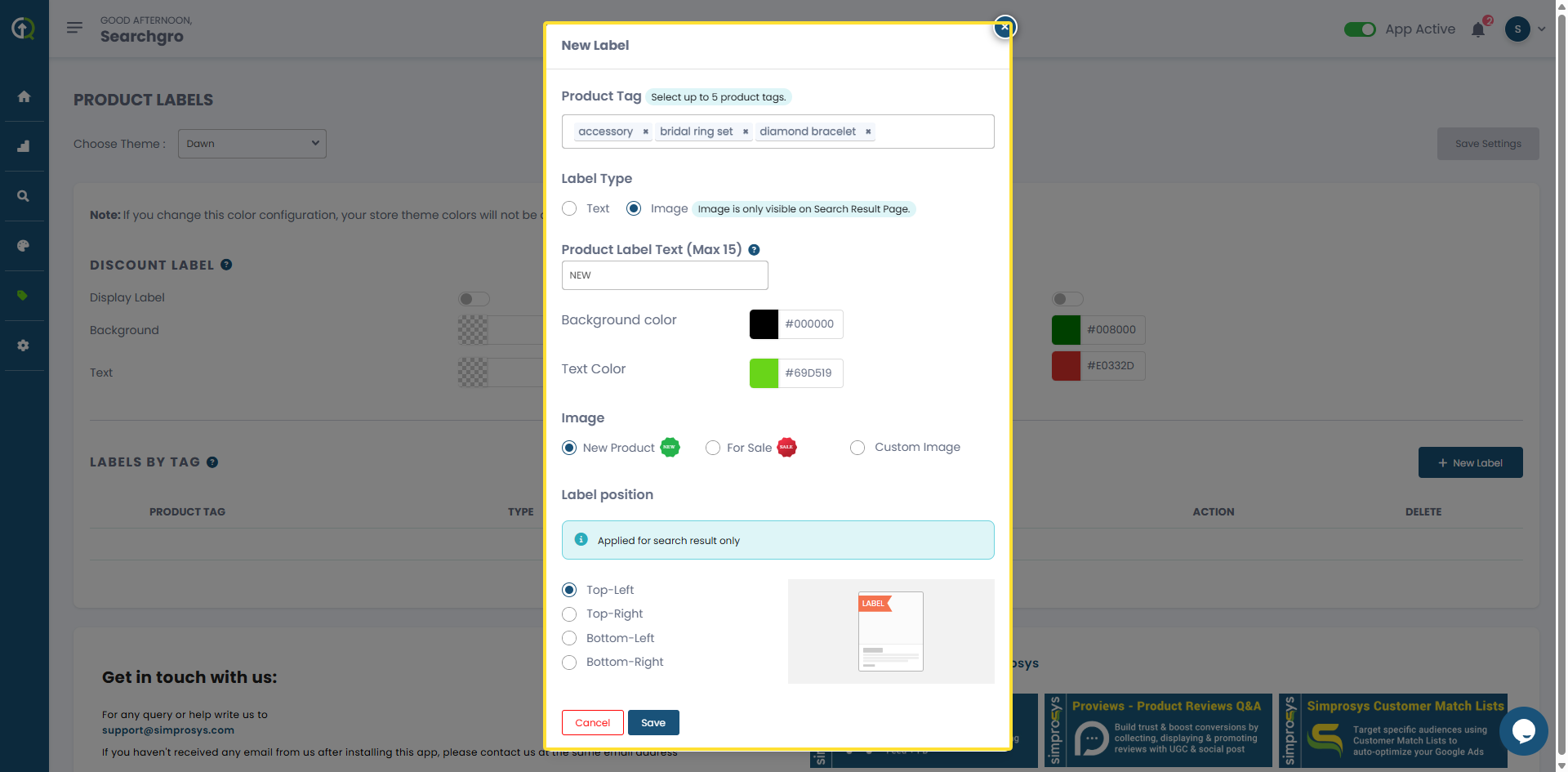Expand the Choose Theme dropdown
Image resolution: width=1568 pixels, height=772 pixels.
point(252,144)
